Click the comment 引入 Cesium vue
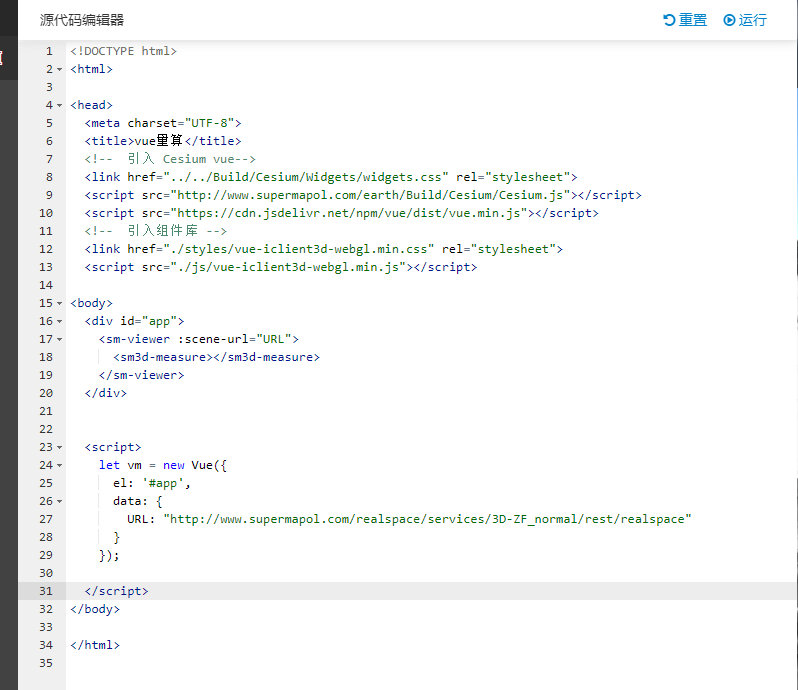 click(170, 159)
